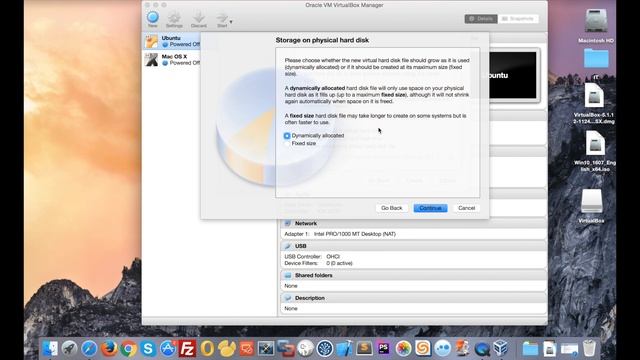Launch Firefox from the dock

click(109, 348)
